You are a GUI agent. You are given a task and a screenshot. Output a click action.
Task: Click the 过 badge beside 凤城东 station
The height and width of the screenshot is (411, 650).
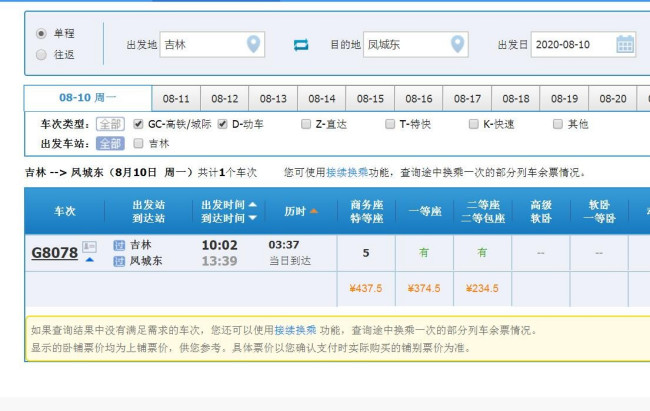coord(119,261)
